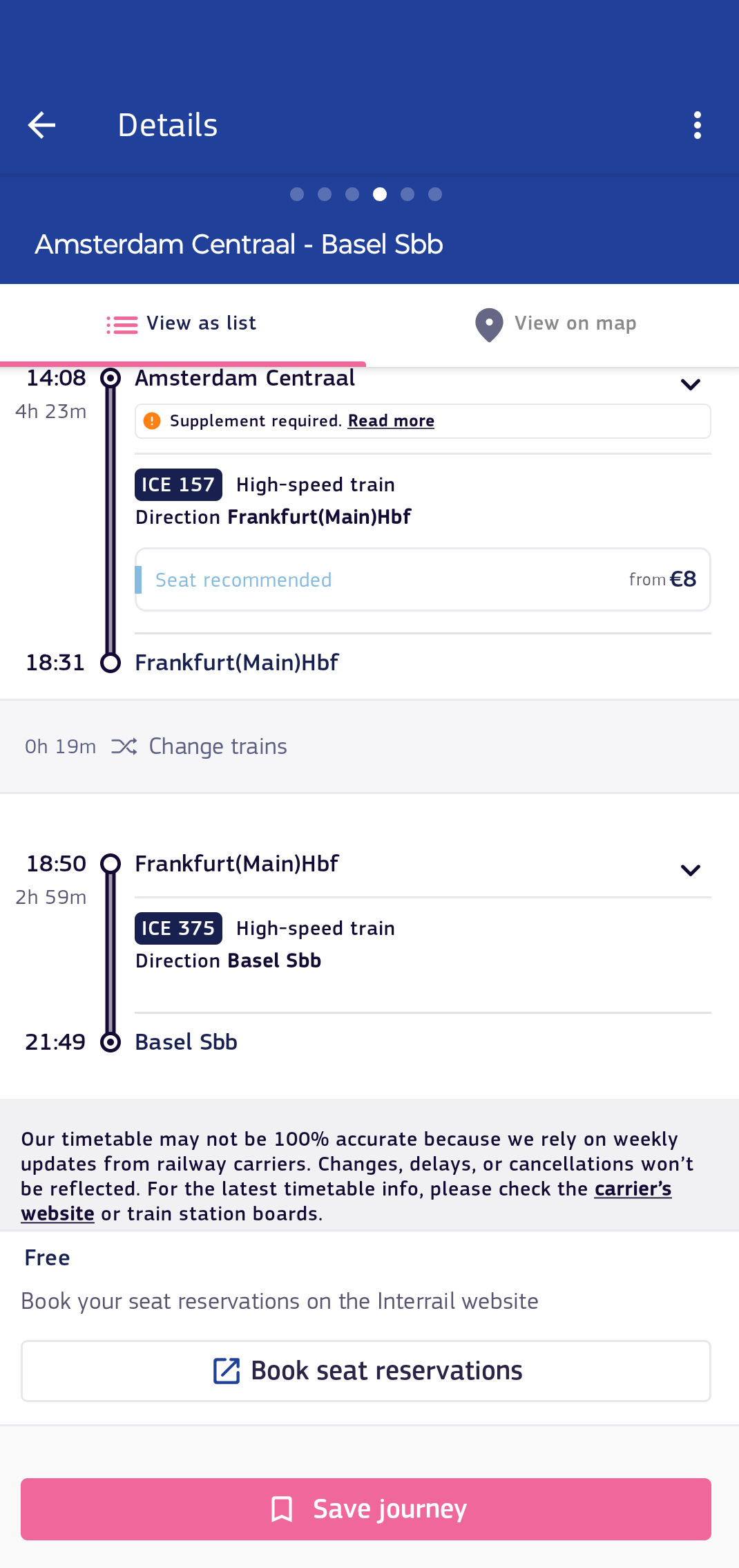Expand the Amsterdam Centraal leg details

point(691,384)
